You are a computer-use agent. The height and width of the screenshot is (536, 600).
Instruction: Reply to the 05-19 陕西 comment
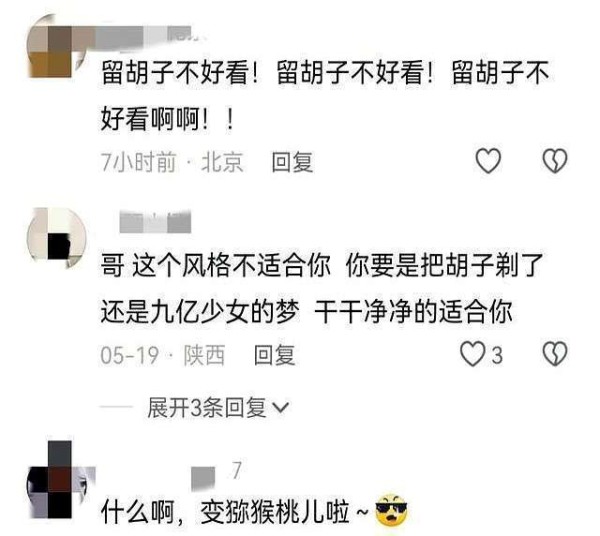tap(275, 355)
